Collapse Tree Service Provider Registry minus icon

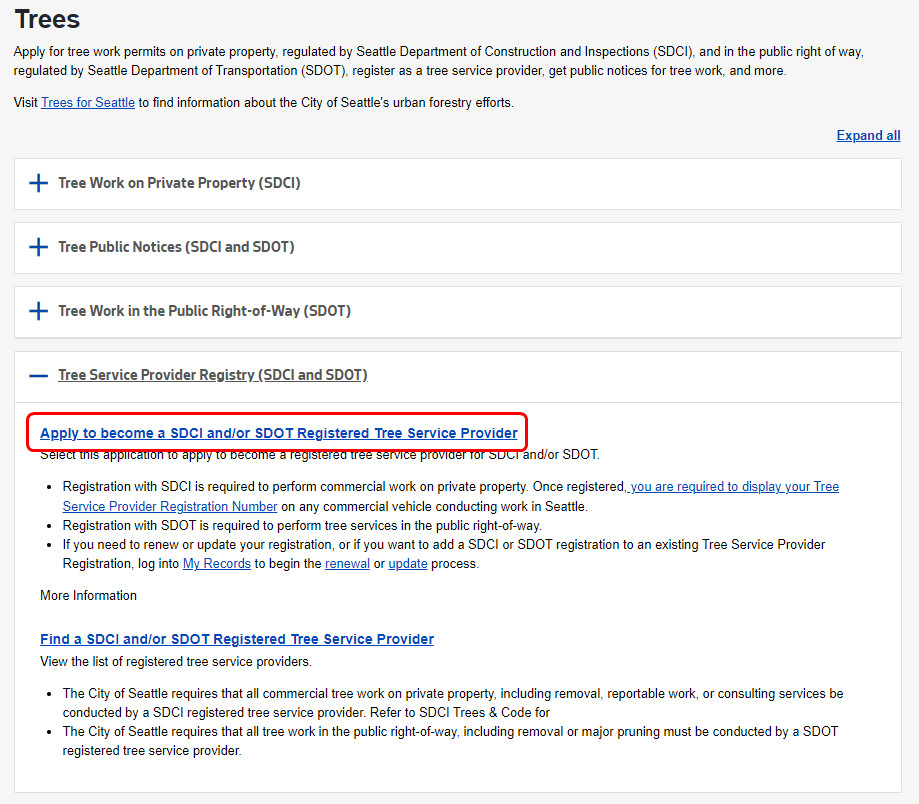point(38,376)
